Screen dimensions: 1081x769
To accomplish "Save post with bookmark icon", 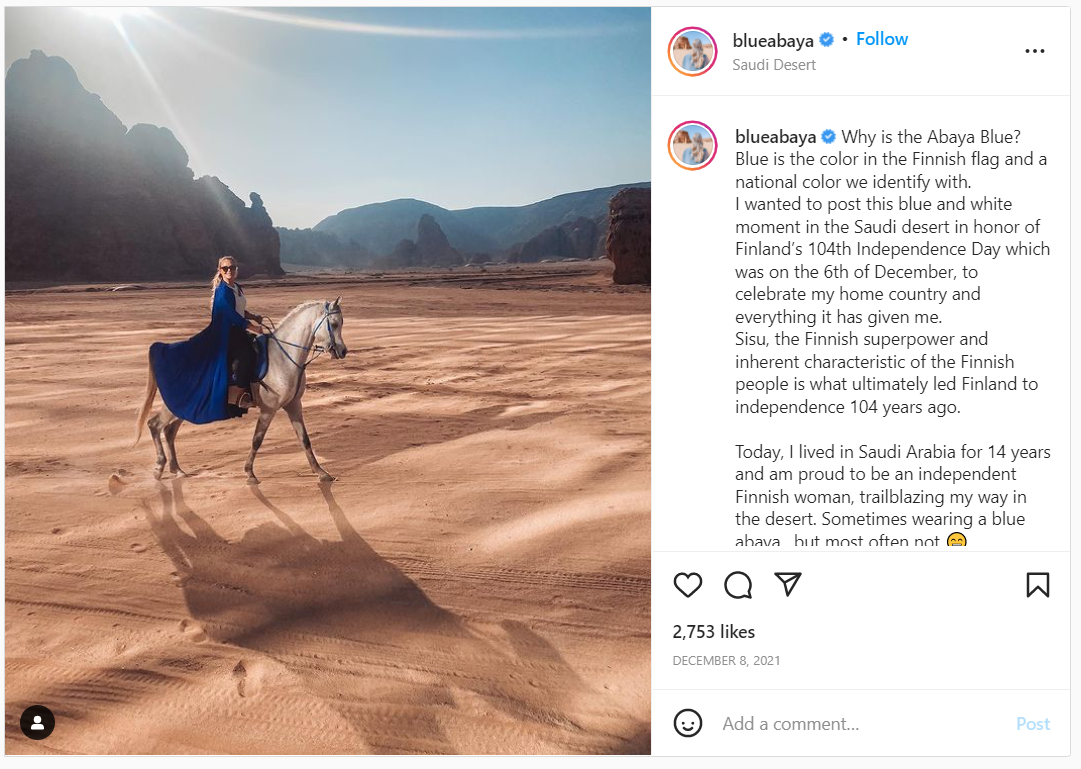I will point(1038,585).
